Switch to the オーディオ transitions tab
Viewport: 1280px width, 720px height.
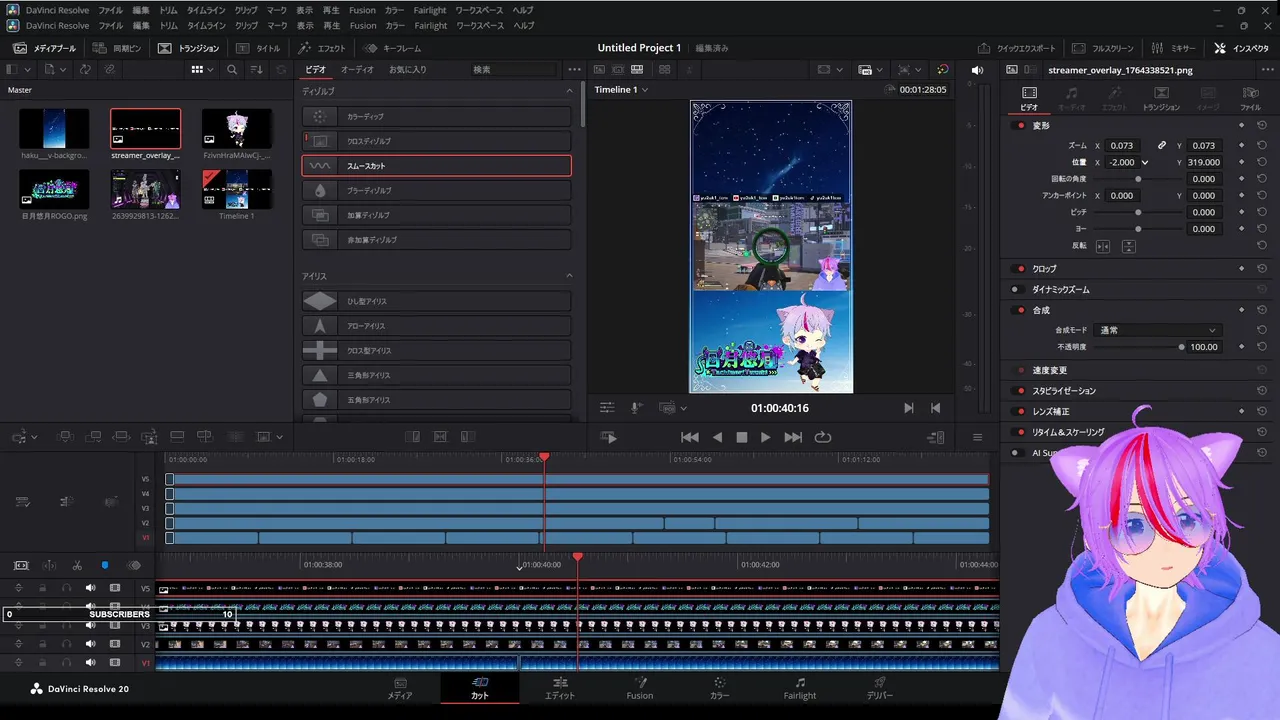pos(357,70)
